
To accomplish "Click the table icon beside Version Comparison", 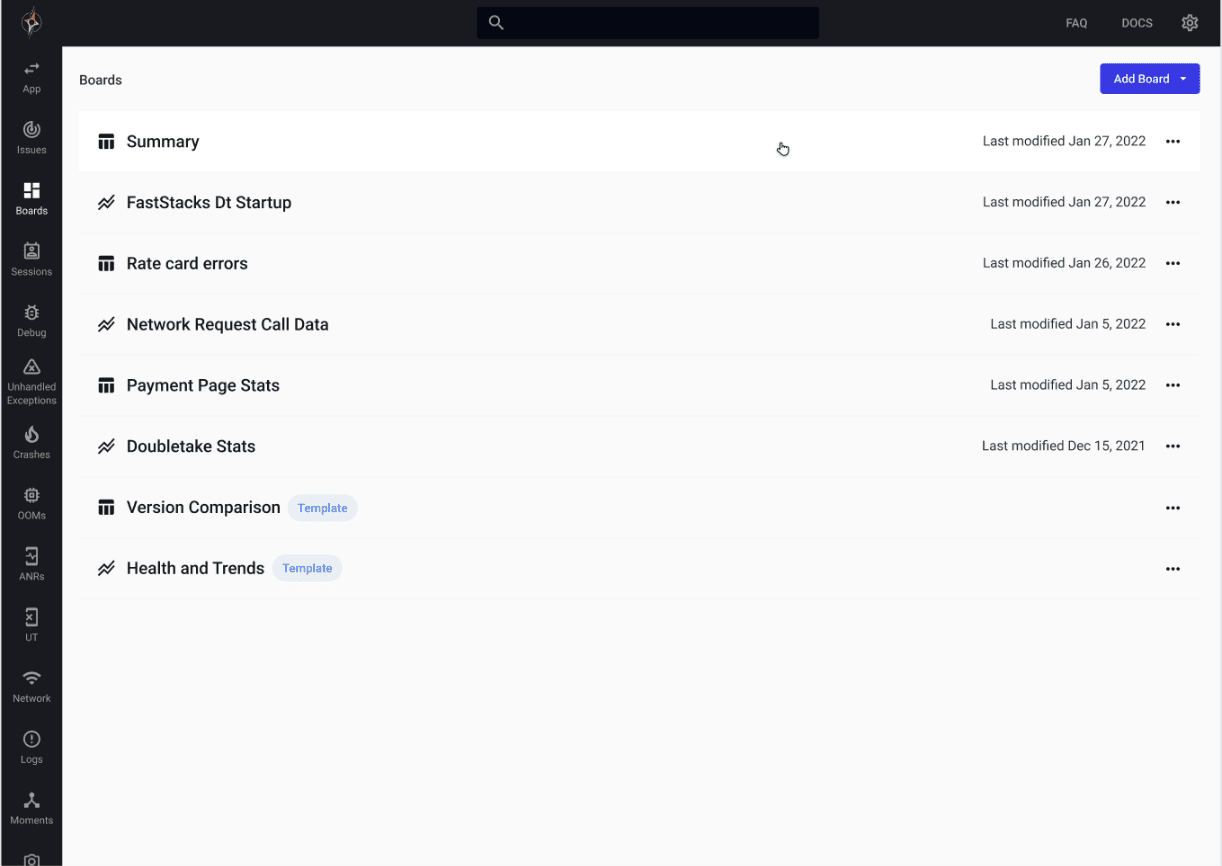I will [106, 508].
